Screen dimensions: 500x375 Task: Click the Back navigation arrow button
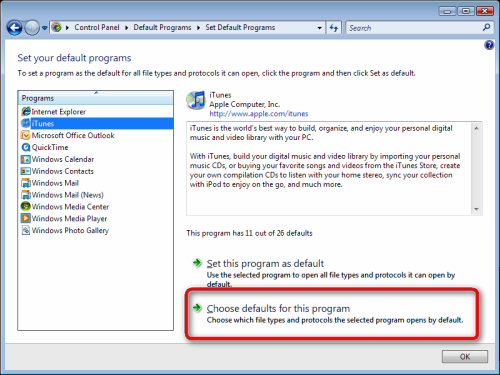pos(15,28)
